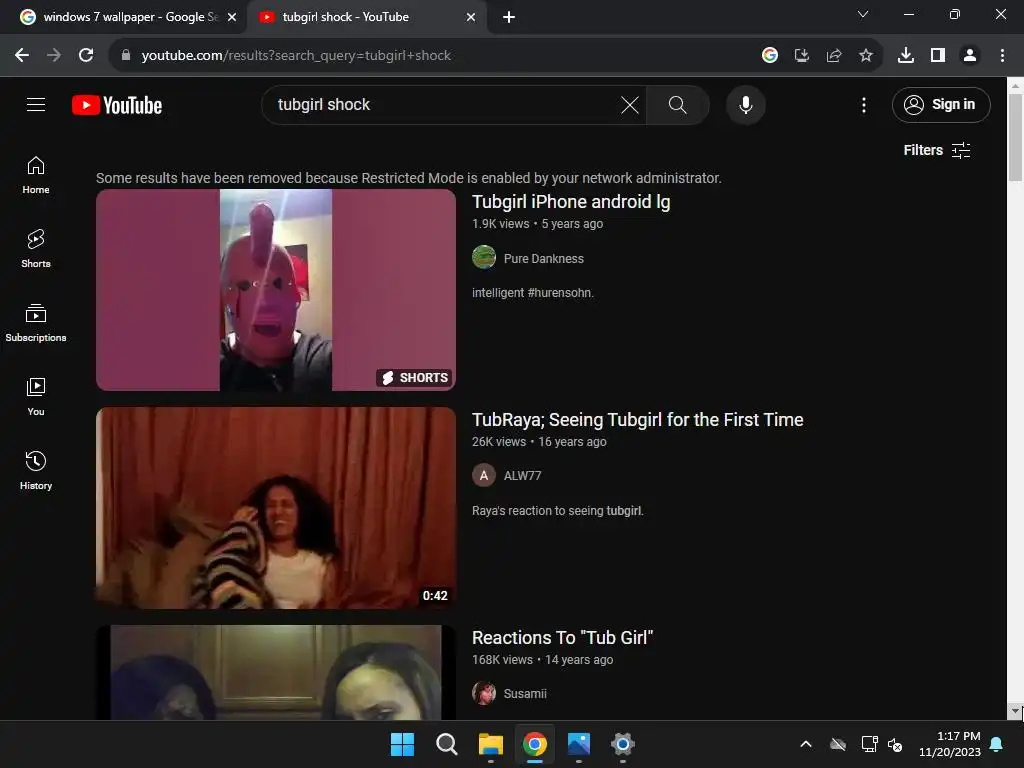Open Chrome three-dot menu

coord(1002,56)
